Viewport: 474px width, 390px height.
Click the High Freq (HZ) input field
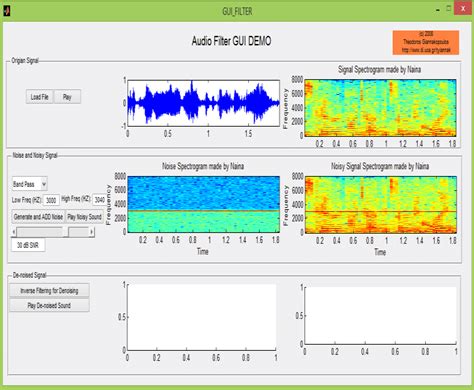100,200
